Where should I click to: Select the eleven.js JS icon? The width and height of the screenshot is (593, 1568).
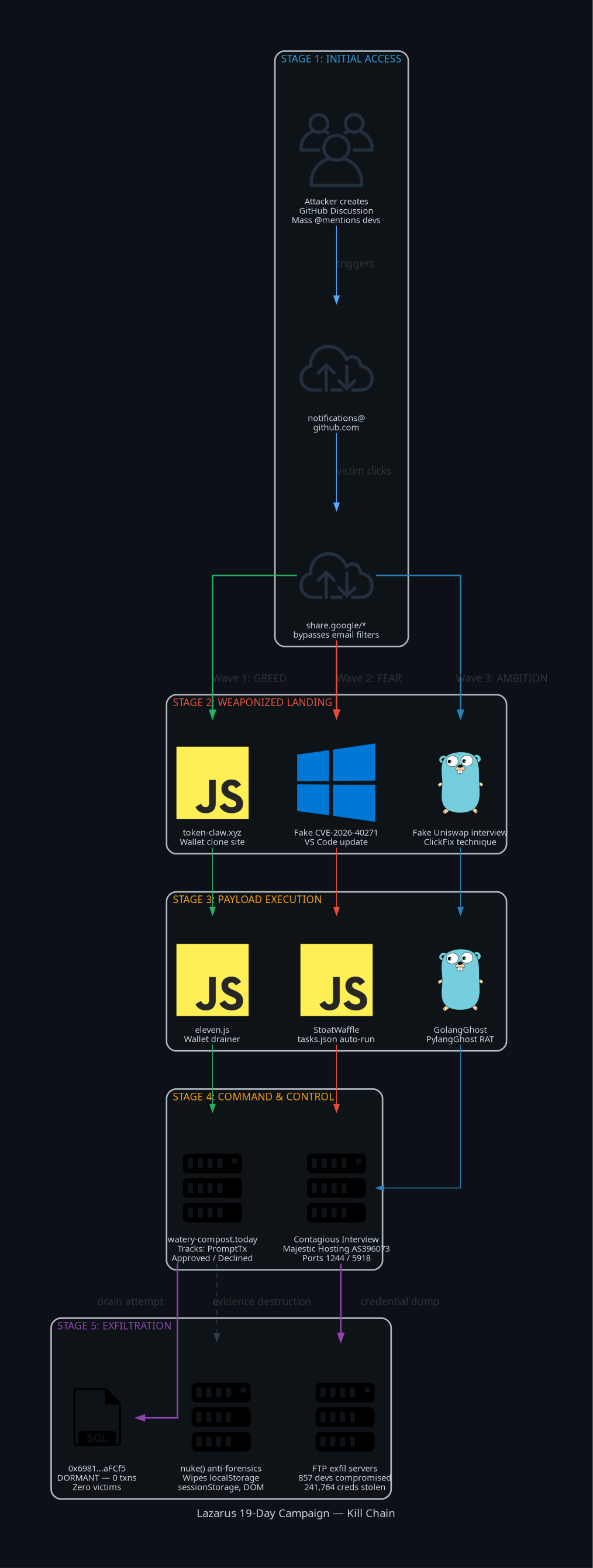pos(212,980)
